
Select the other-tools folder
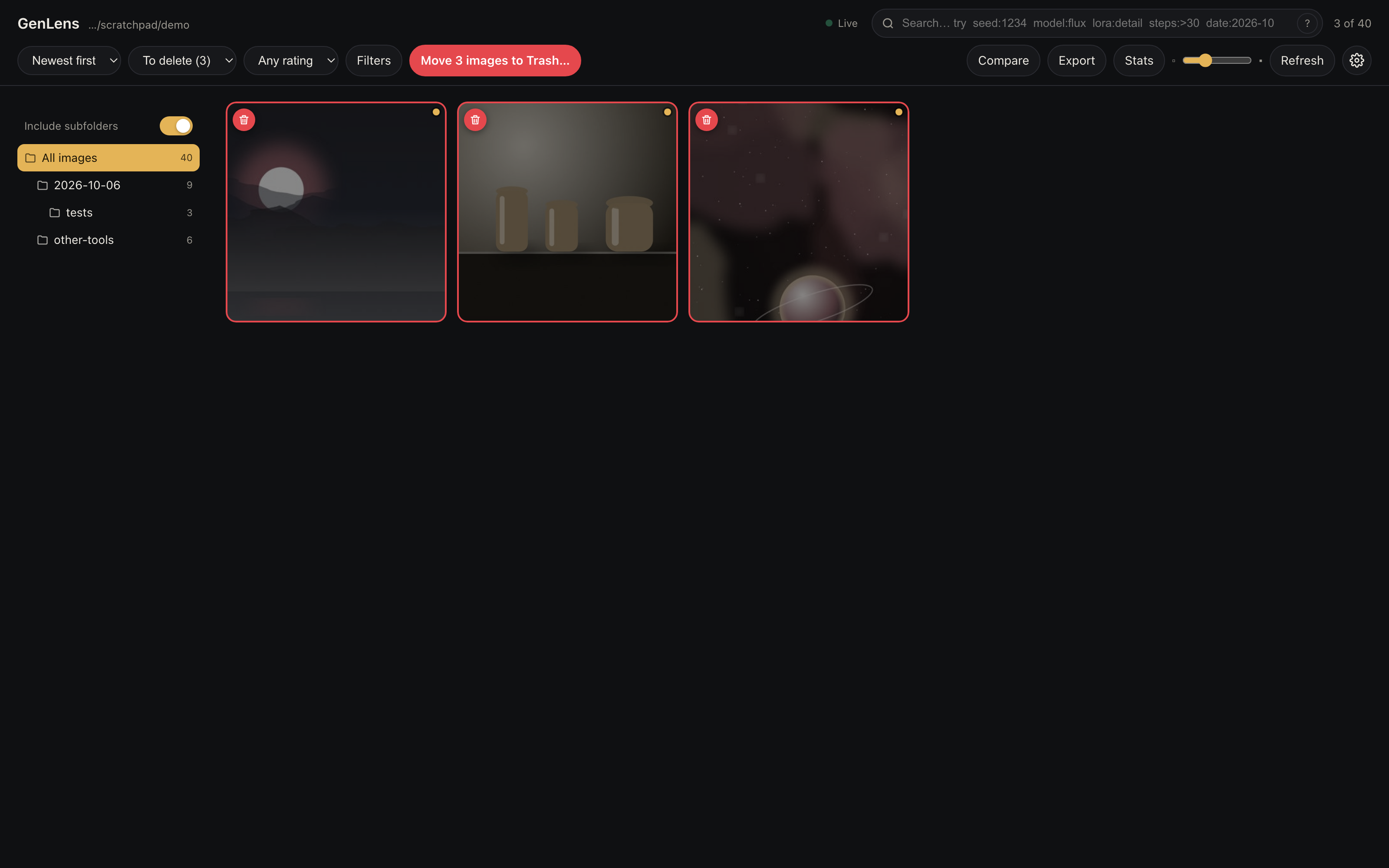(x=109, y=240)
